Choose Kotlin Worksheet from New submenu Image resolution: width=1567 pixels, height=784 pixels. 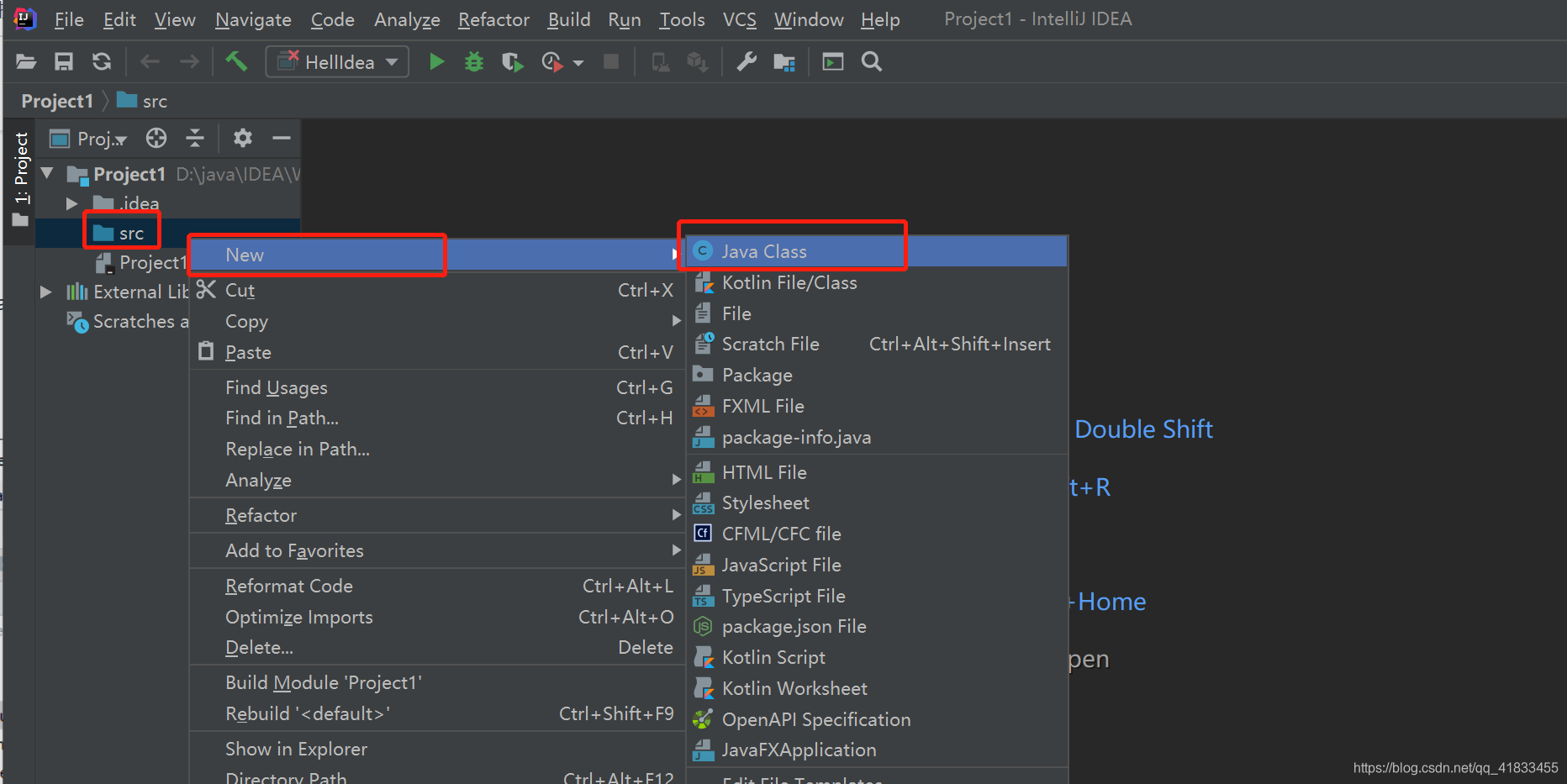878,688
